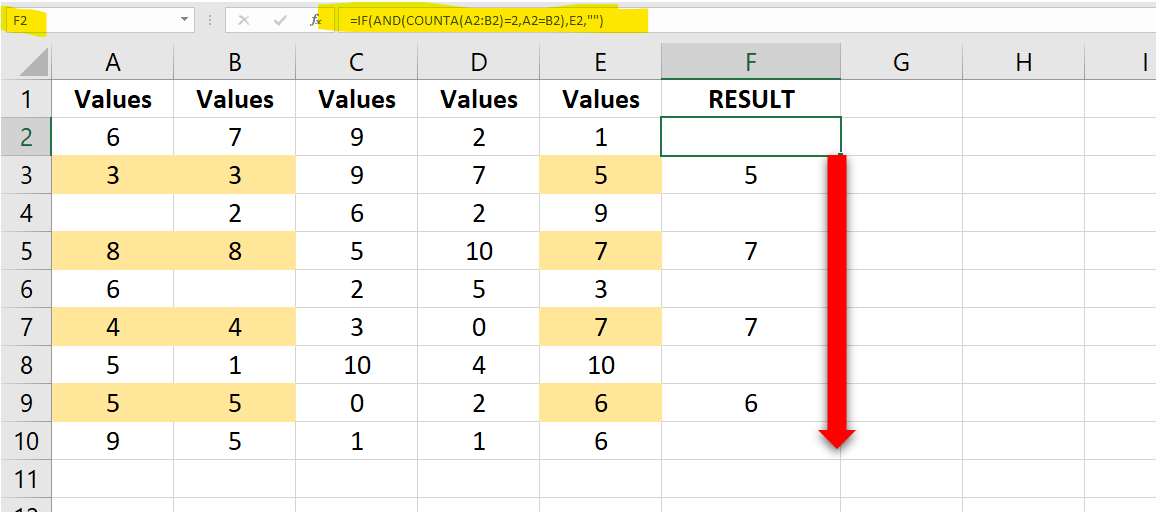Select column D header
This screenshot has width=1156, height=512.
click(479, 62)
